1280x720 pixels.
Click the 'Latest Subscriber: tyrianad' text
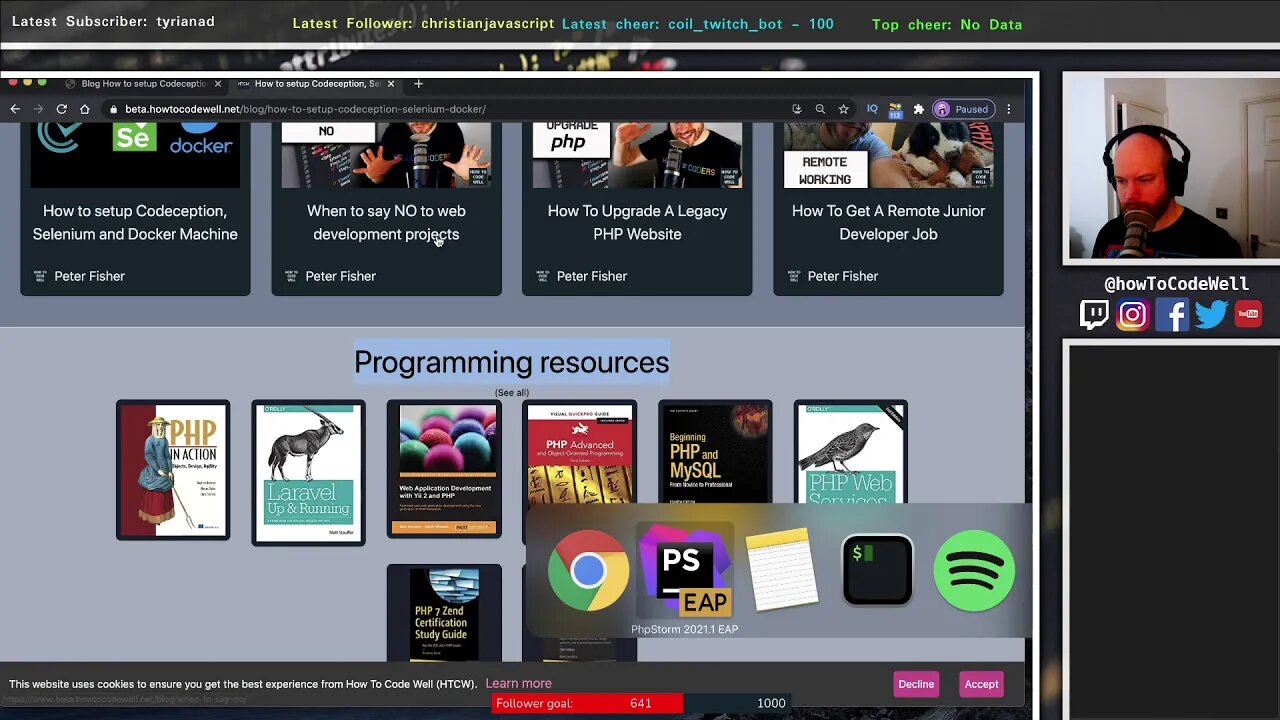click(113, 21)
